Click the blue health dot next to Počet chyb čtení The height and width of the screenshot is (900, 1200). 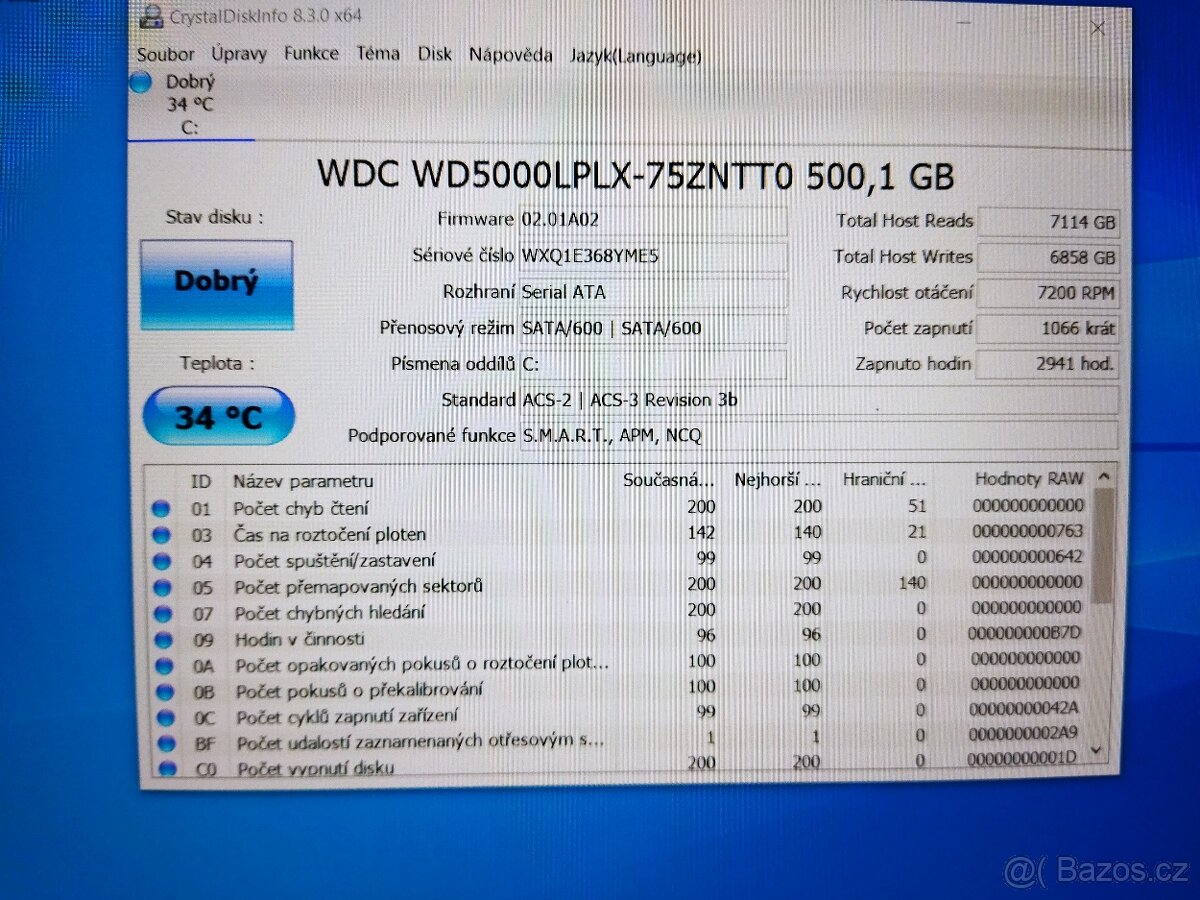click(162, 506)
